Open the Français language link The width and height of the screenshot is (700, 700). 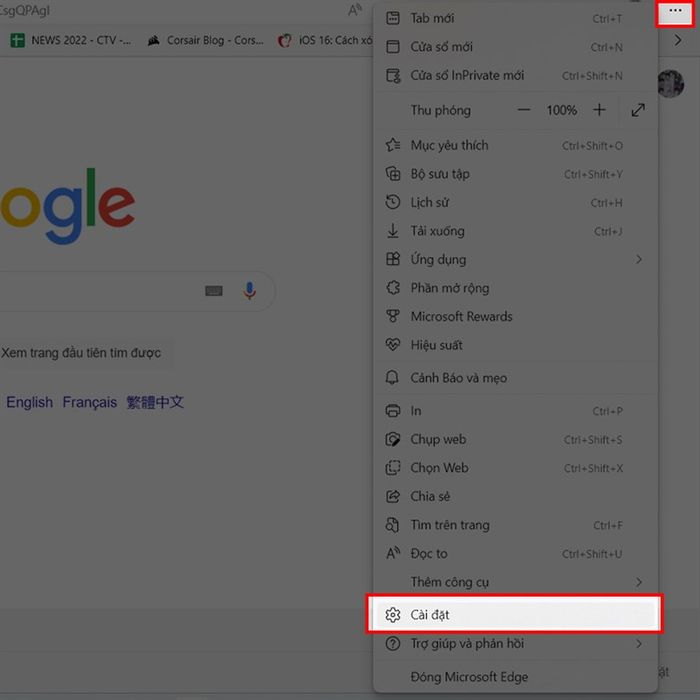click(x=90, y=402)
